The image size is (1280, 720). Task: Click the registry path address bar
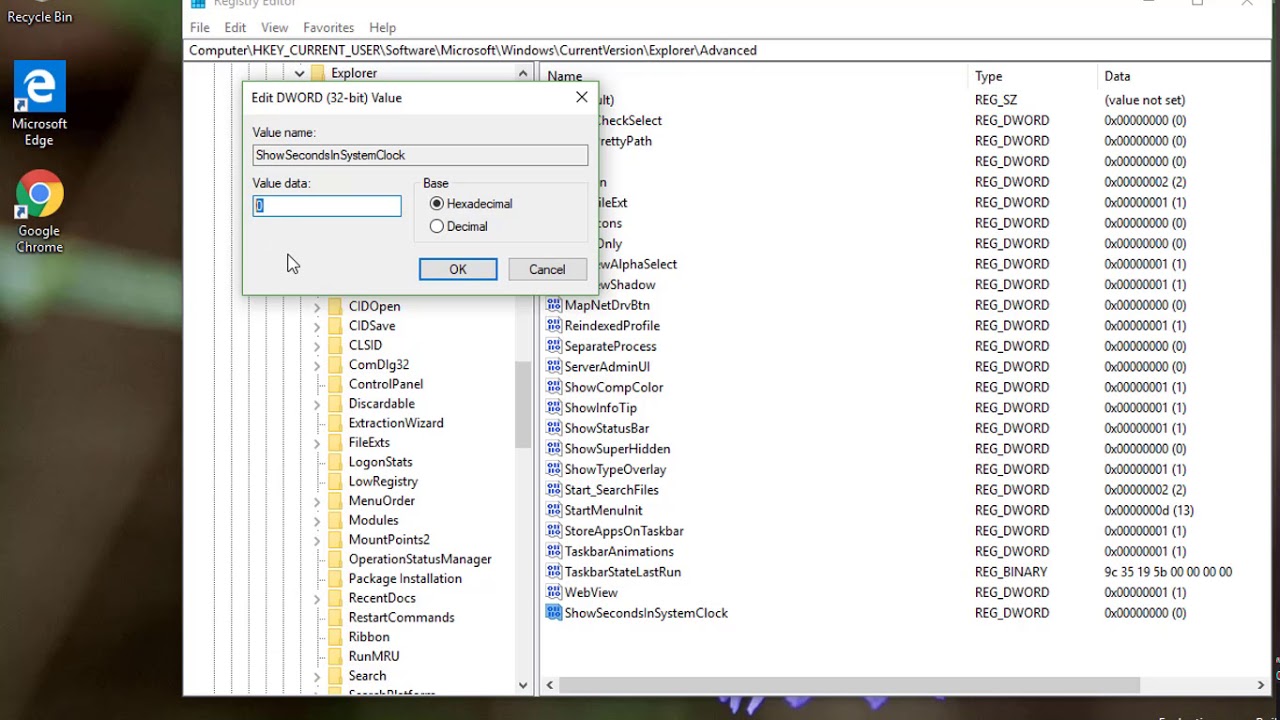click(727, 50)
